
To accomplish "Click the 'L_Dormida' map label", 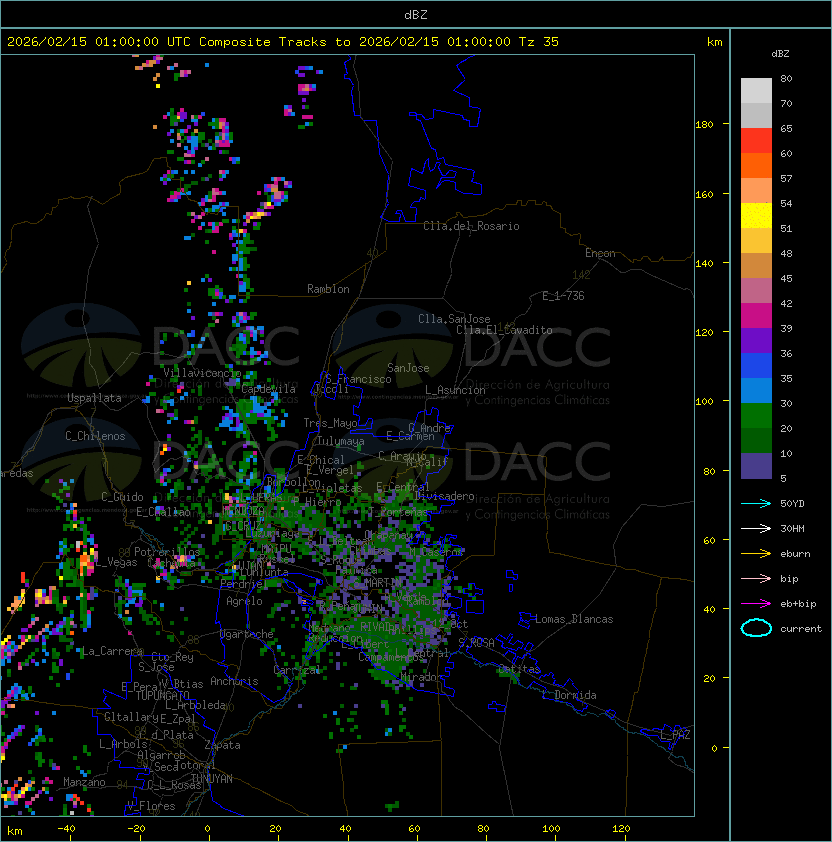I will tap(569, 695).
